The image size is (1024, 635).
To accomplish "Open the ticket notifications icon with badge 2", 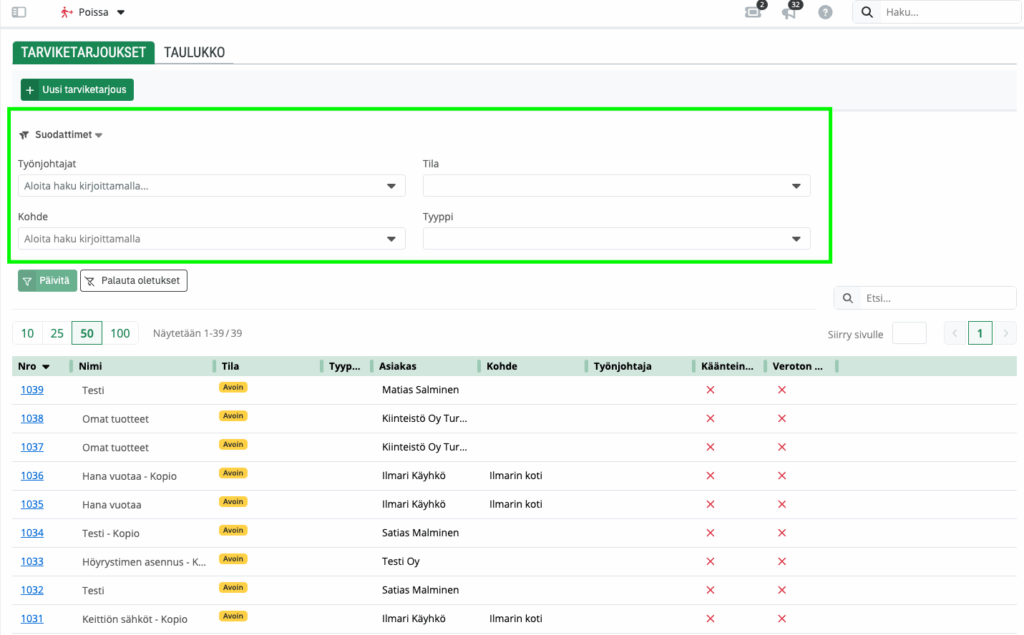I will (754, 12).
